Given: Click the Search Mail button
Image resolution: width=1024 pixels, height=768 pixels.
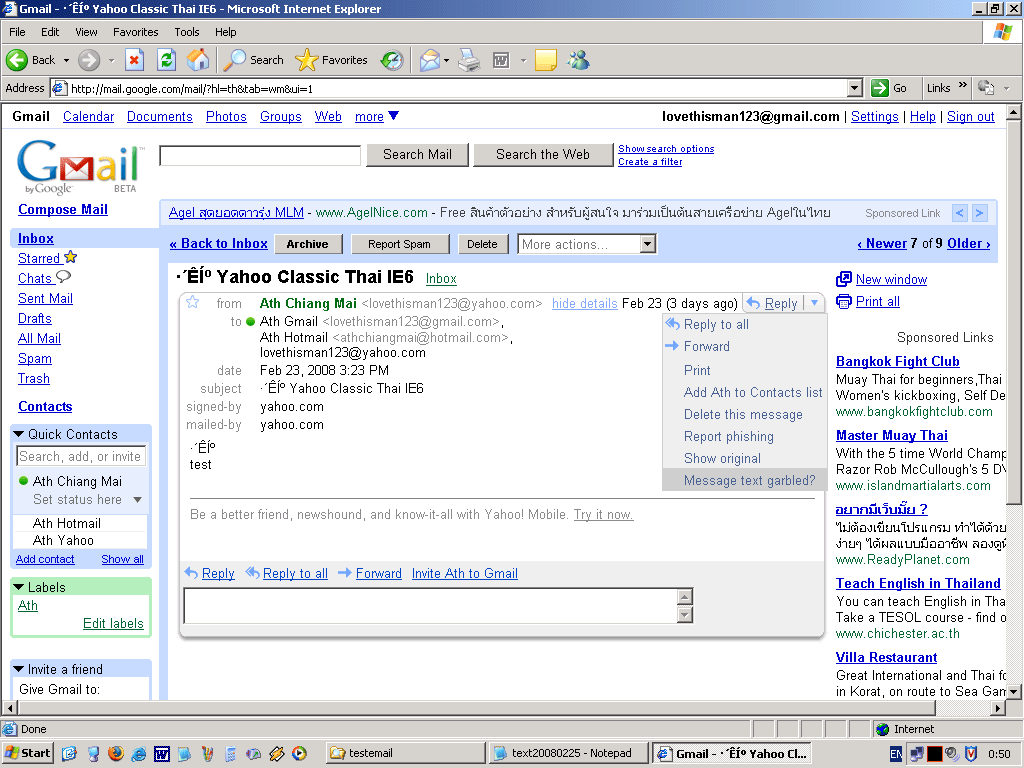Looking at the screenshot, I should pos(417,155).
